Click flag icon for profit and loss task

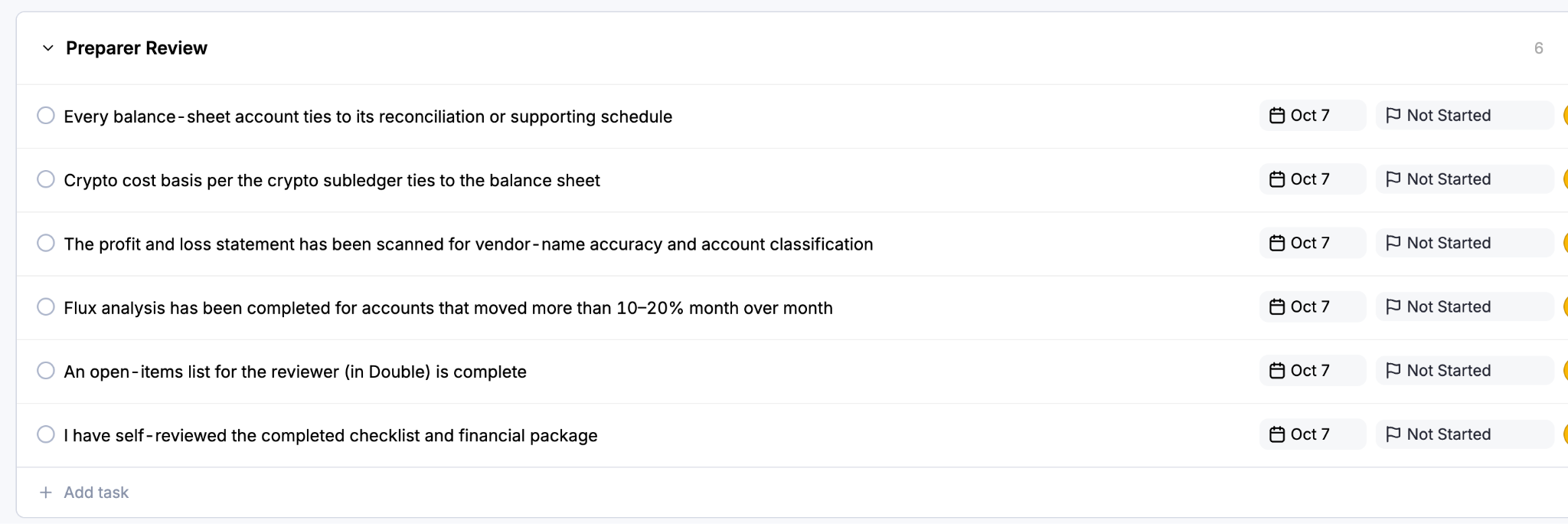coord(1393,243)
